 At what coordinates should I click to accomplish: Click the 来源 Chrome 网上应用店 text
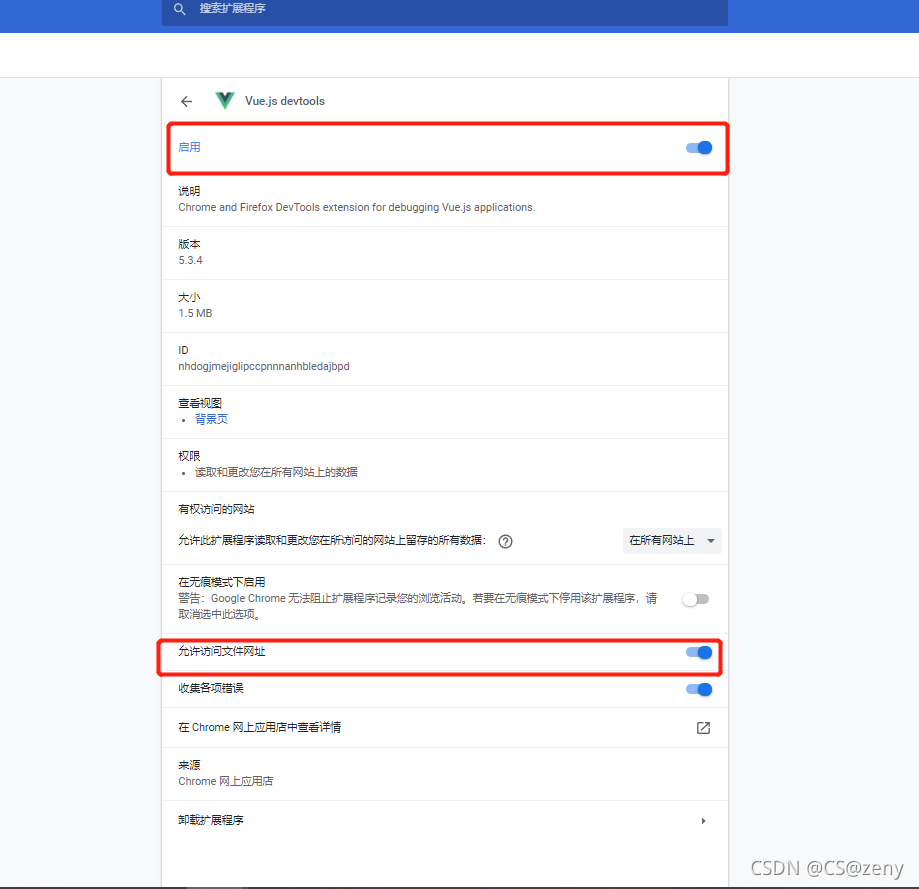(226, 781)
